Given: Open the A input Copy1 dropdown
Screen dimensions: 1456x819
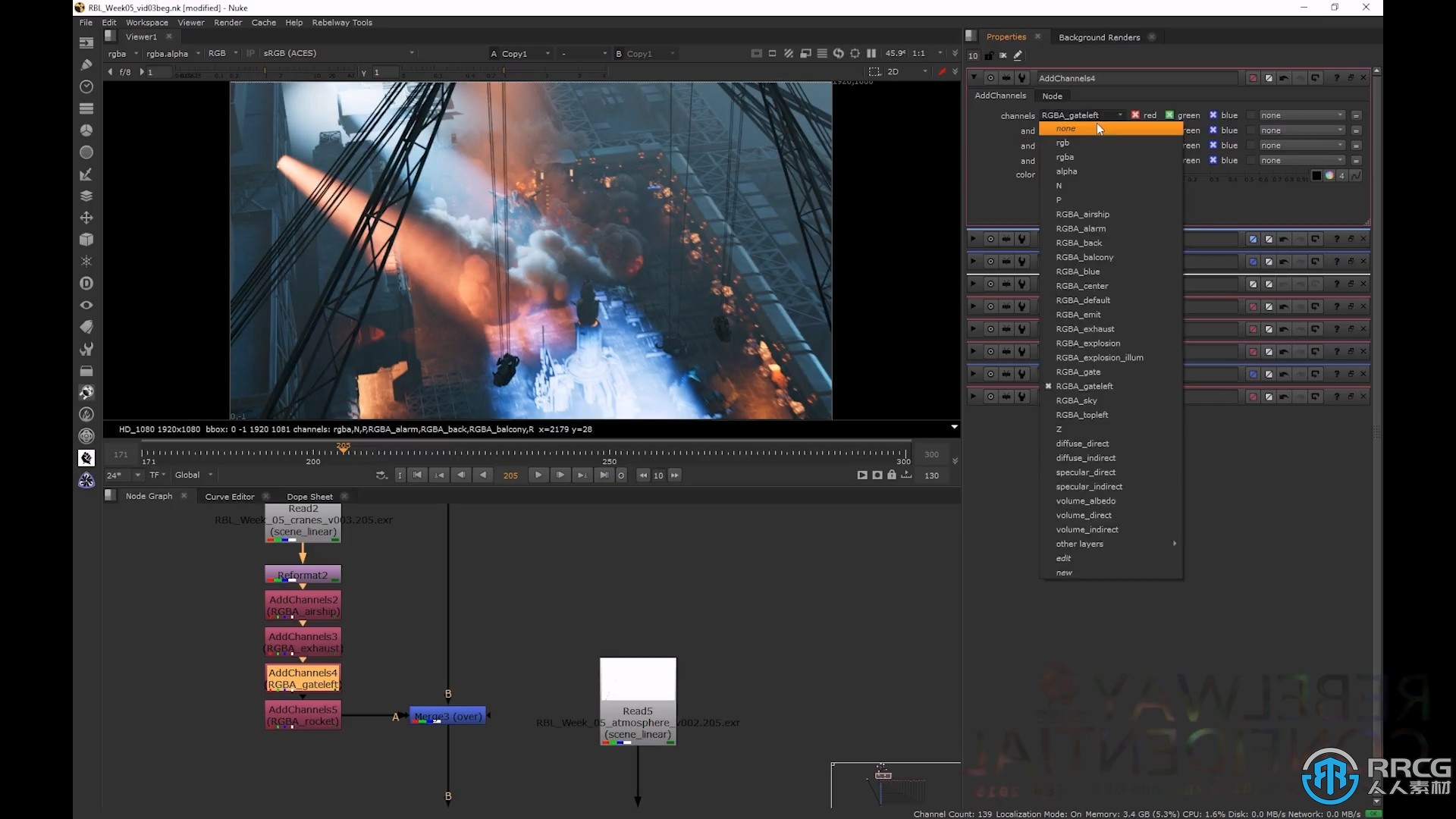Looking at the screenshot, I should 520,54.
